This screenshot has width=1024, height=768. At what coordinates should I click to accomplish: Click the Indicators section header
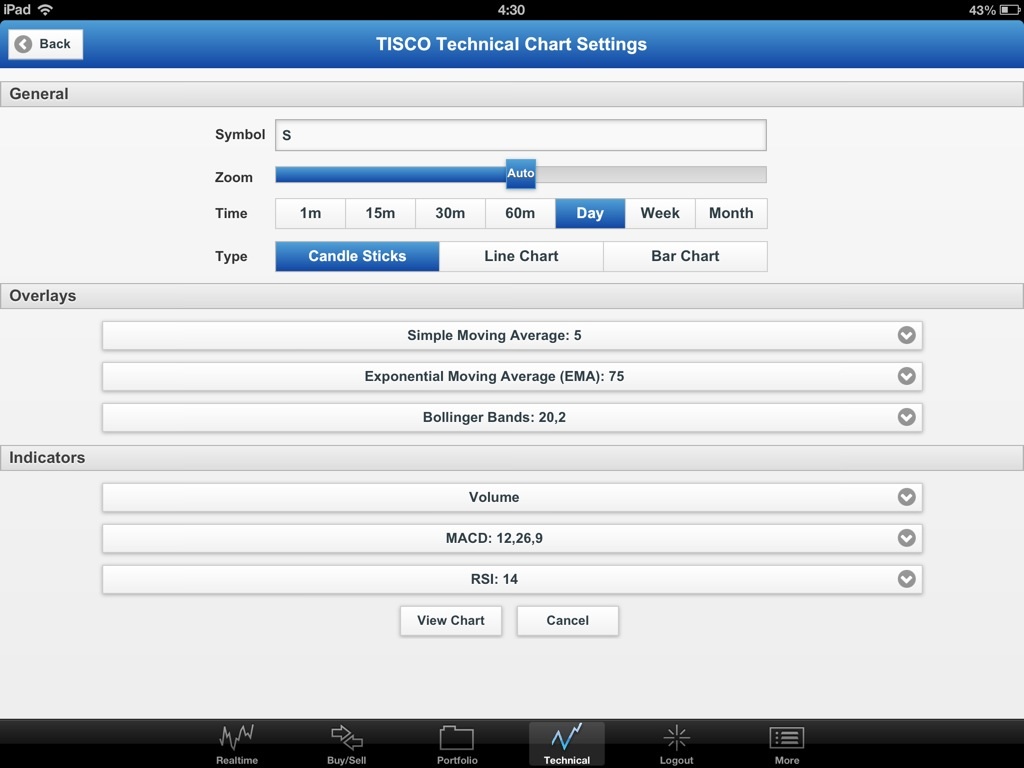[x=511, y=458]
